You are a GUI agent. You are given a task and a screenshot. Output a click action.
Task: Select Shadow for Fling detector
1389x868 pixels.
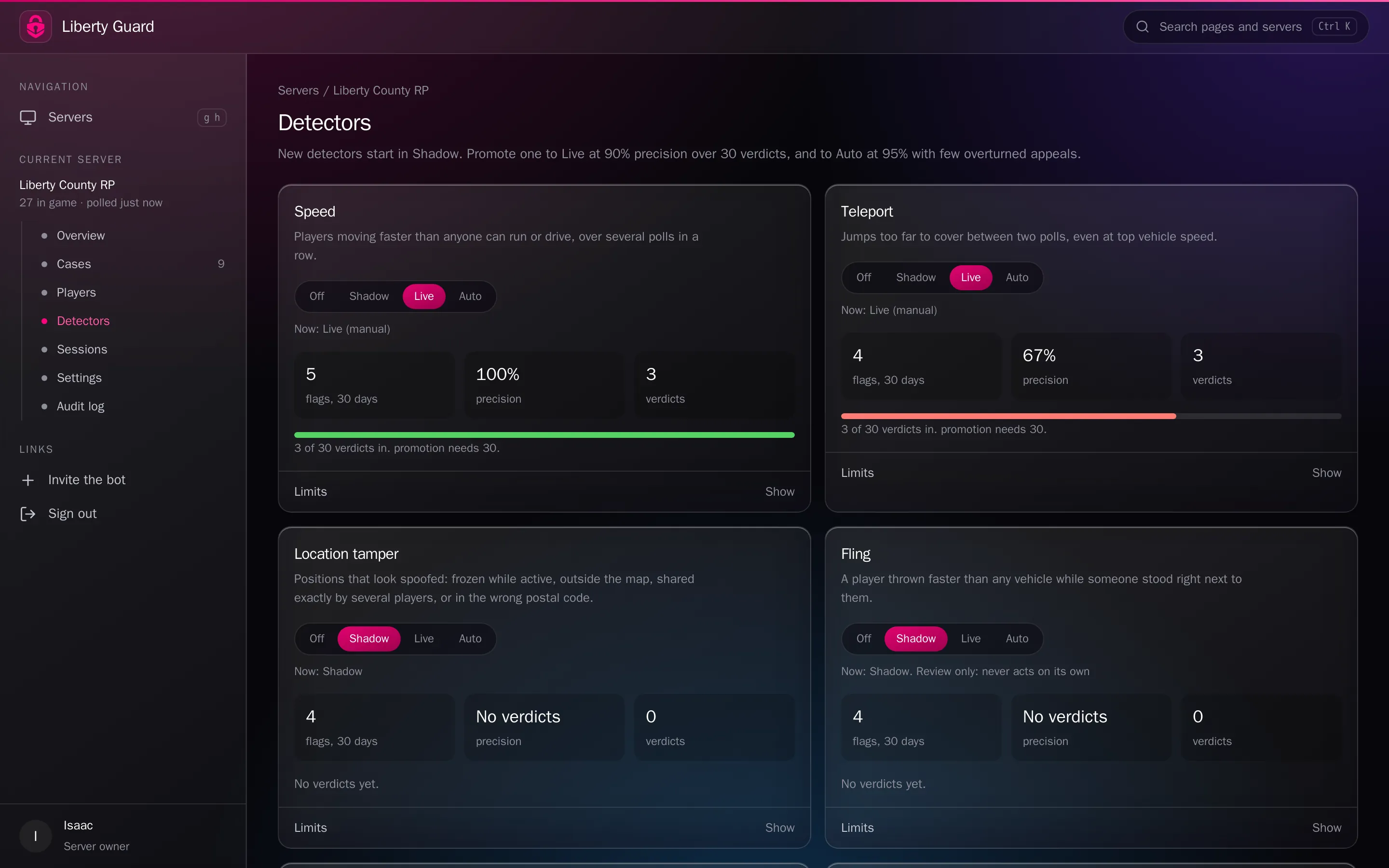(x=916, y=638)
